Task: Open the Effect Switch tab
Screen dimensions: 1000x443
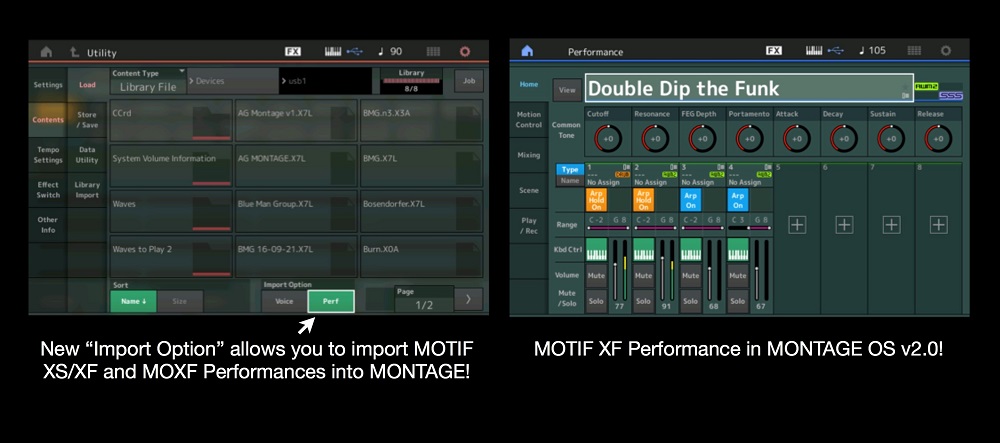Action: 48,190
